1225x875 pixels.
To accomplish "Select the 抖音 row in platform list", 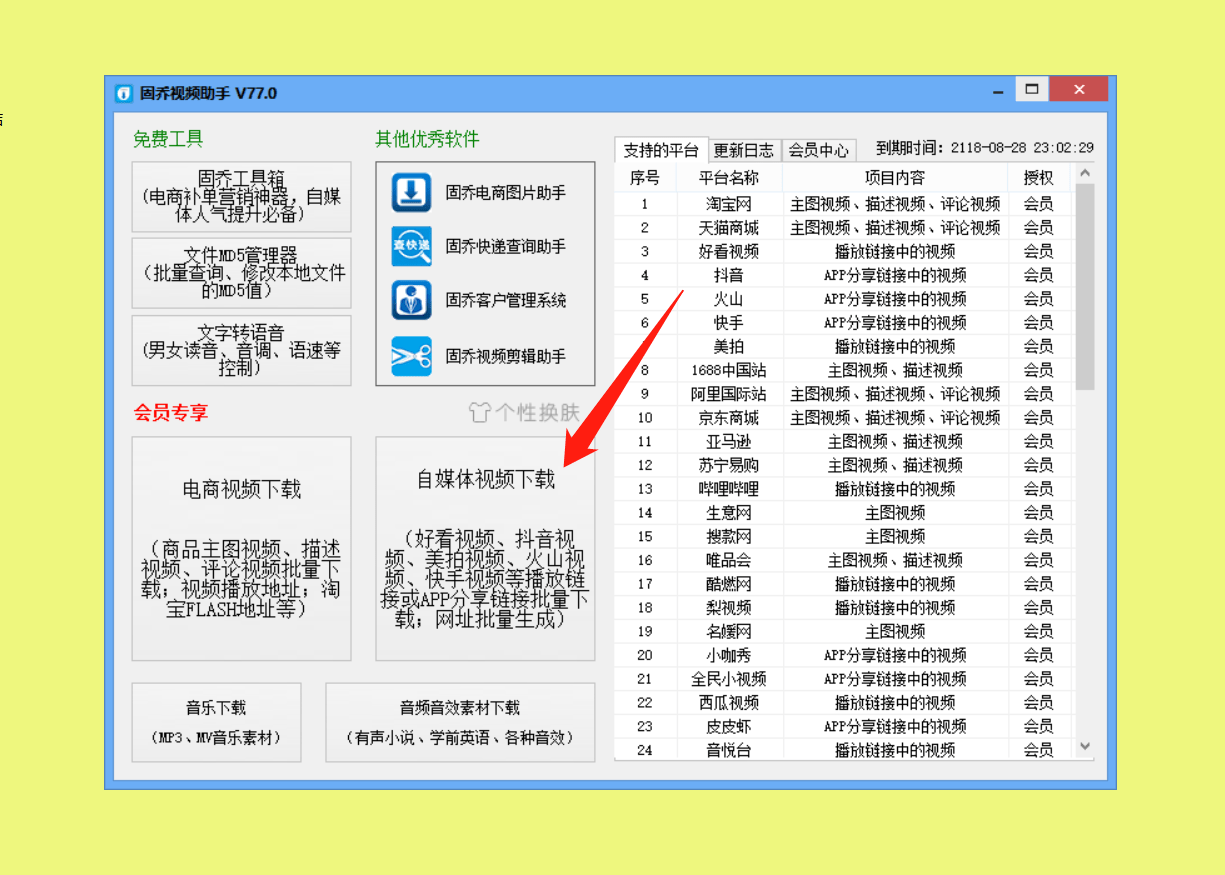I will click(x=728, y=275).
